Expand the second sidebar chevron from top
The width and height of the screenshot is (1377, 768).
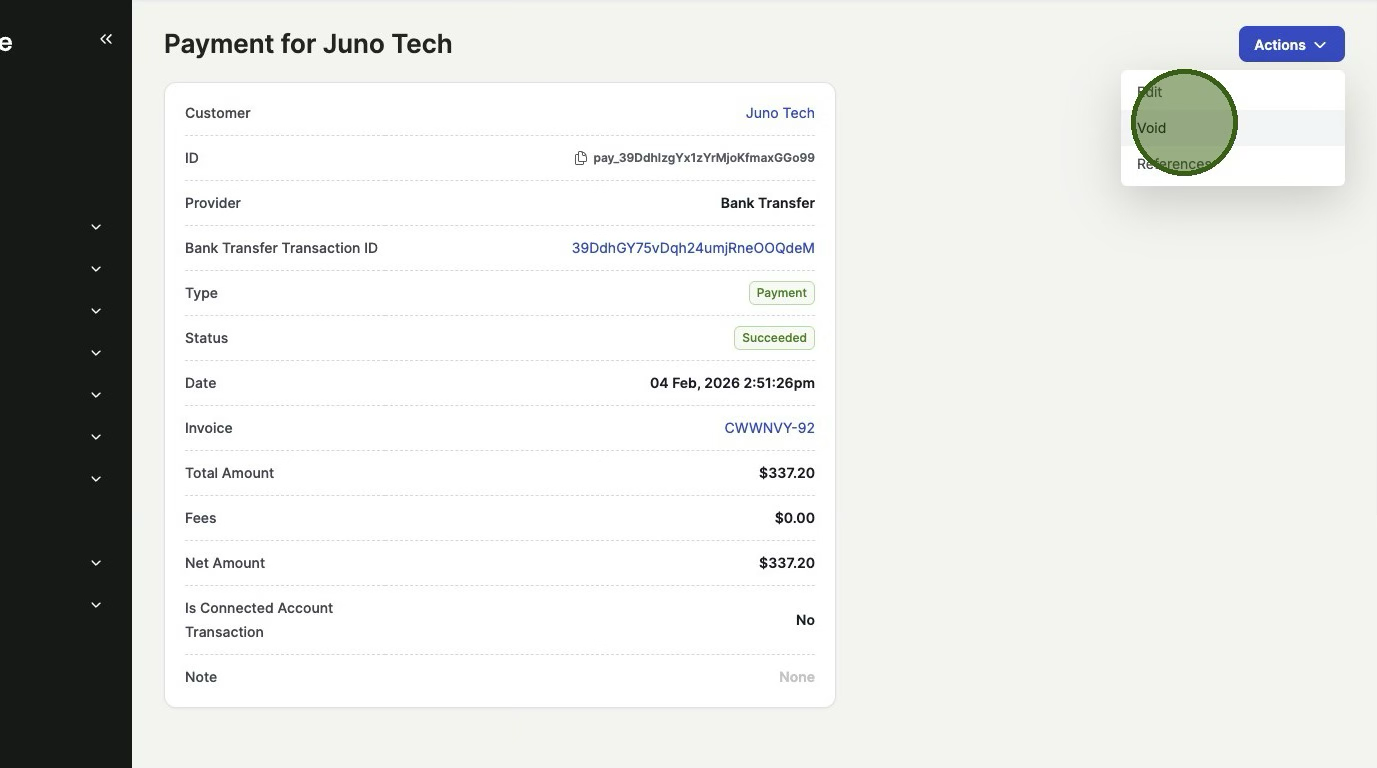[96, 269]
